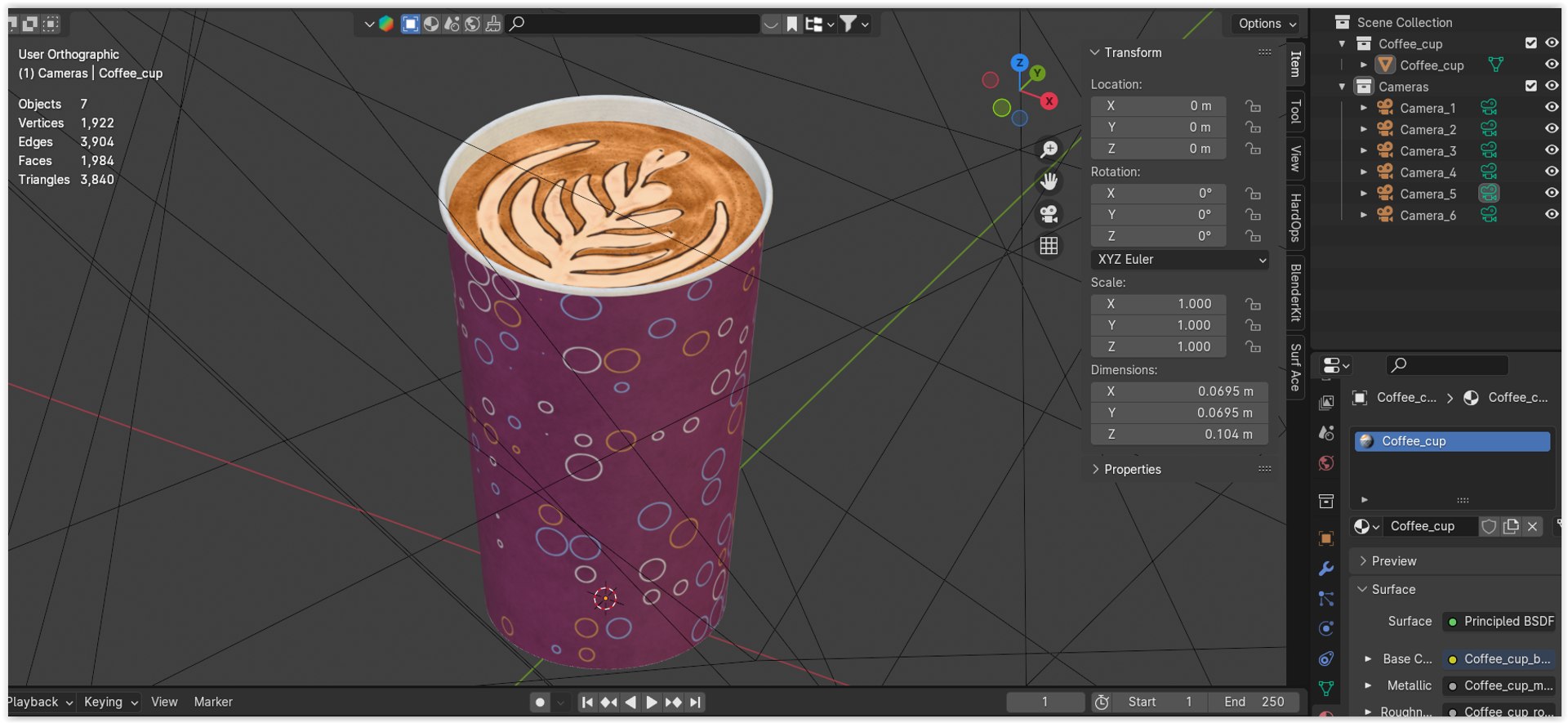The width and height of the screenshot is (1568, 723).
Task: Click the blue Z axis on navigation gizmo
Action: point(1019,63)
